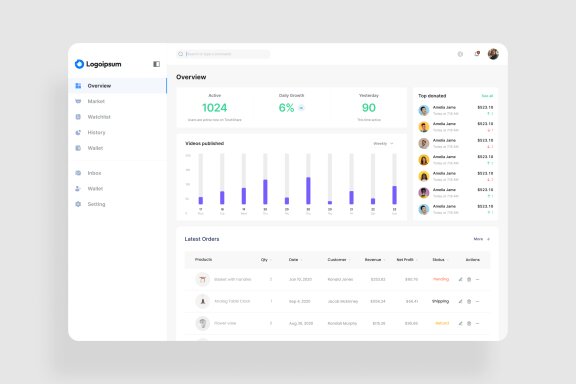This screenshot has width=576, height=384.
Task: Click the Inbox sidebar icon
Action: (x=78, y=173)
